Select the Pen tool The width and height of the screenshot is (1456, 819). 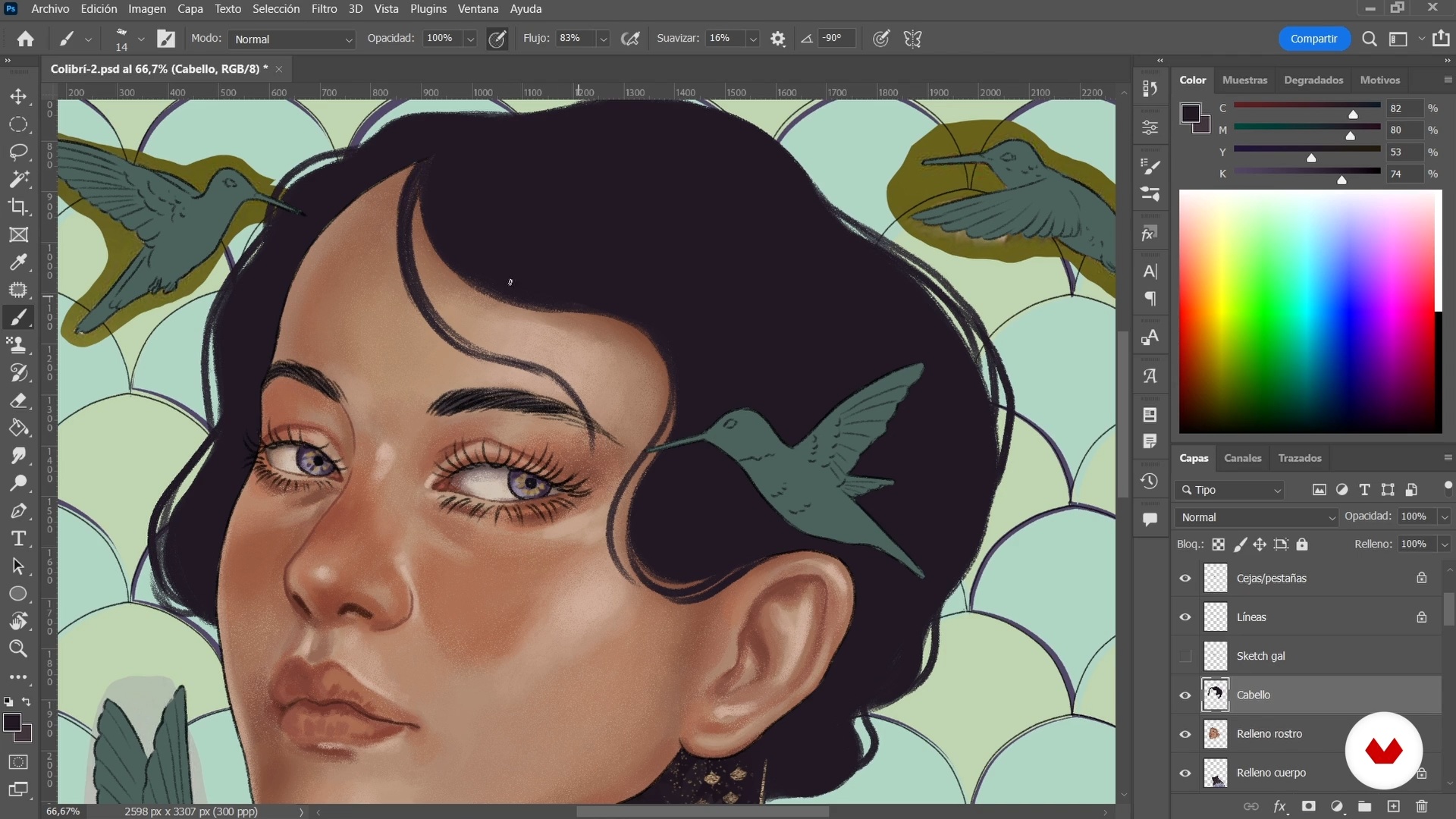click(x=18, y=511)
